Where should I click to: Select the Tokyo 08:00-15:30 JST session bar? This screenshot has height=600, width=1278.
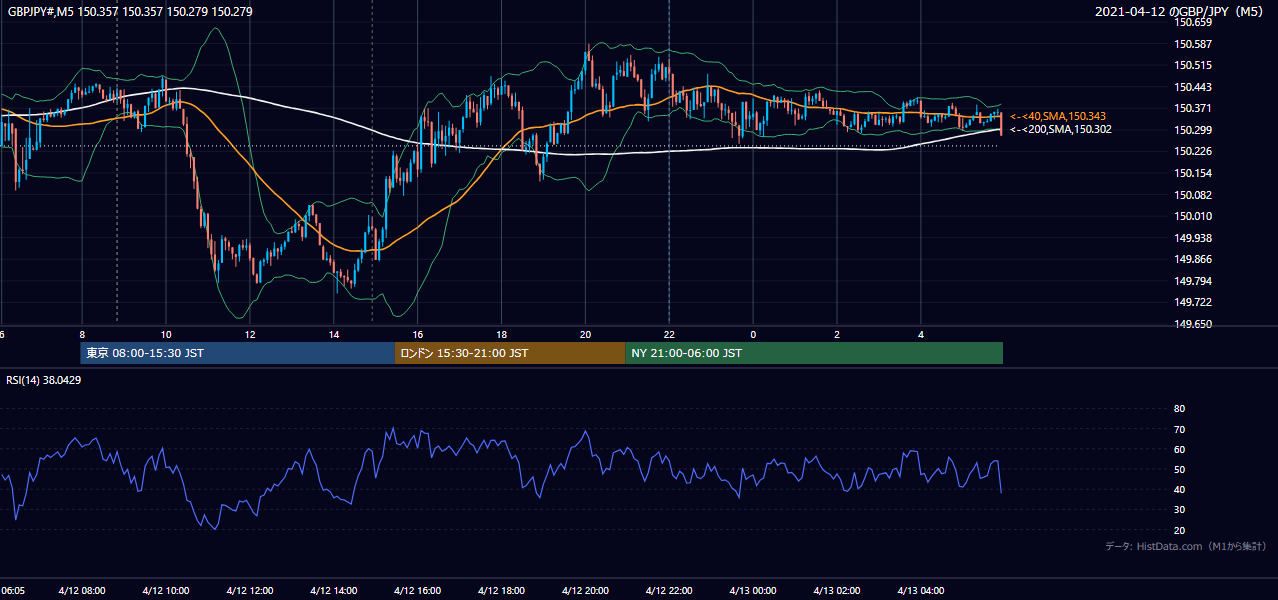pyautogui.click(x=238, y=353)
